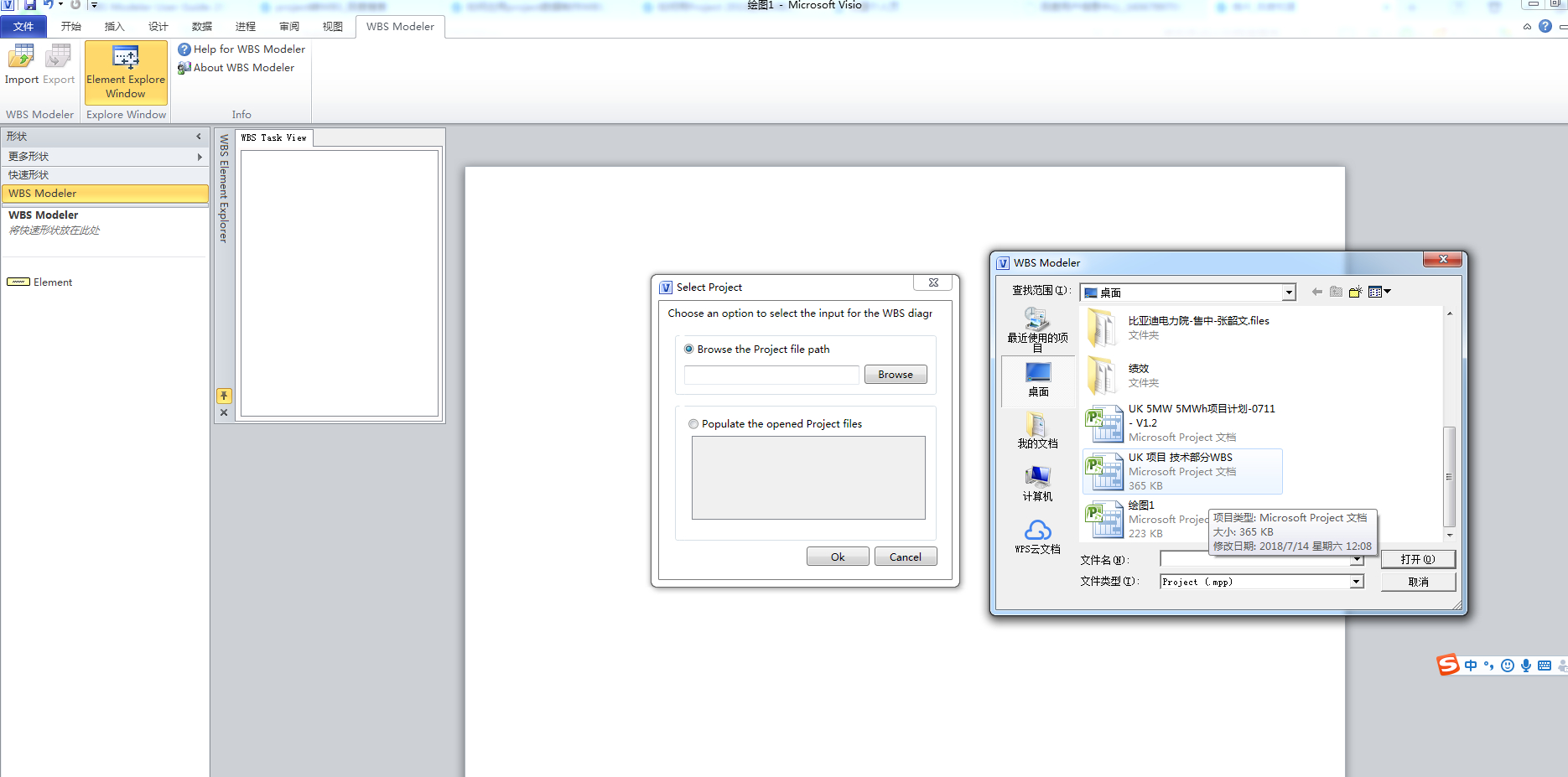Switch to the 进程 ribbon tab
This screenshot has width=1568, height=777.
(x=246, y=27)
